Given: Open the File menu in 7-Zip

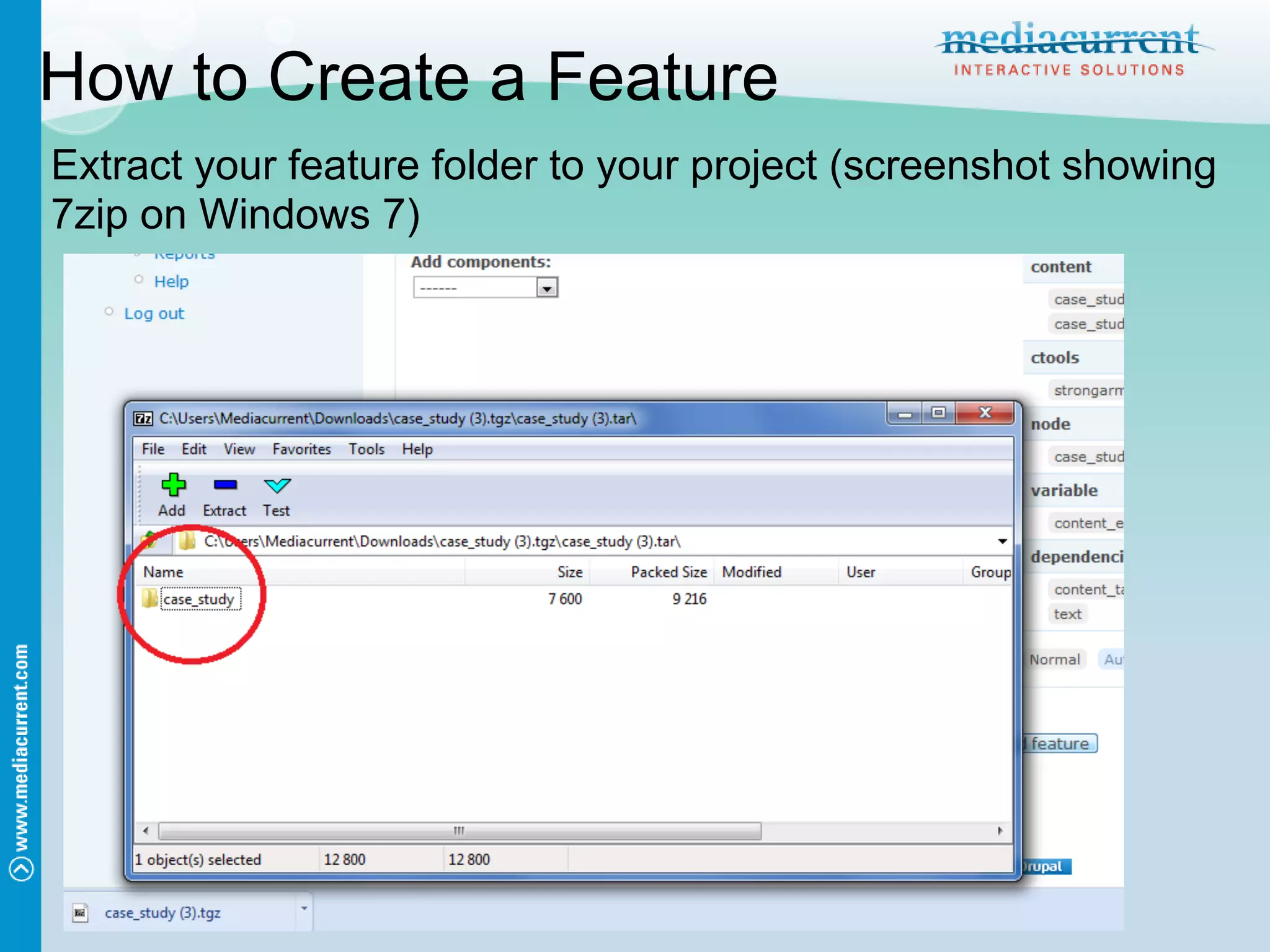Looking at the screenshot, I should pos(153,449).
